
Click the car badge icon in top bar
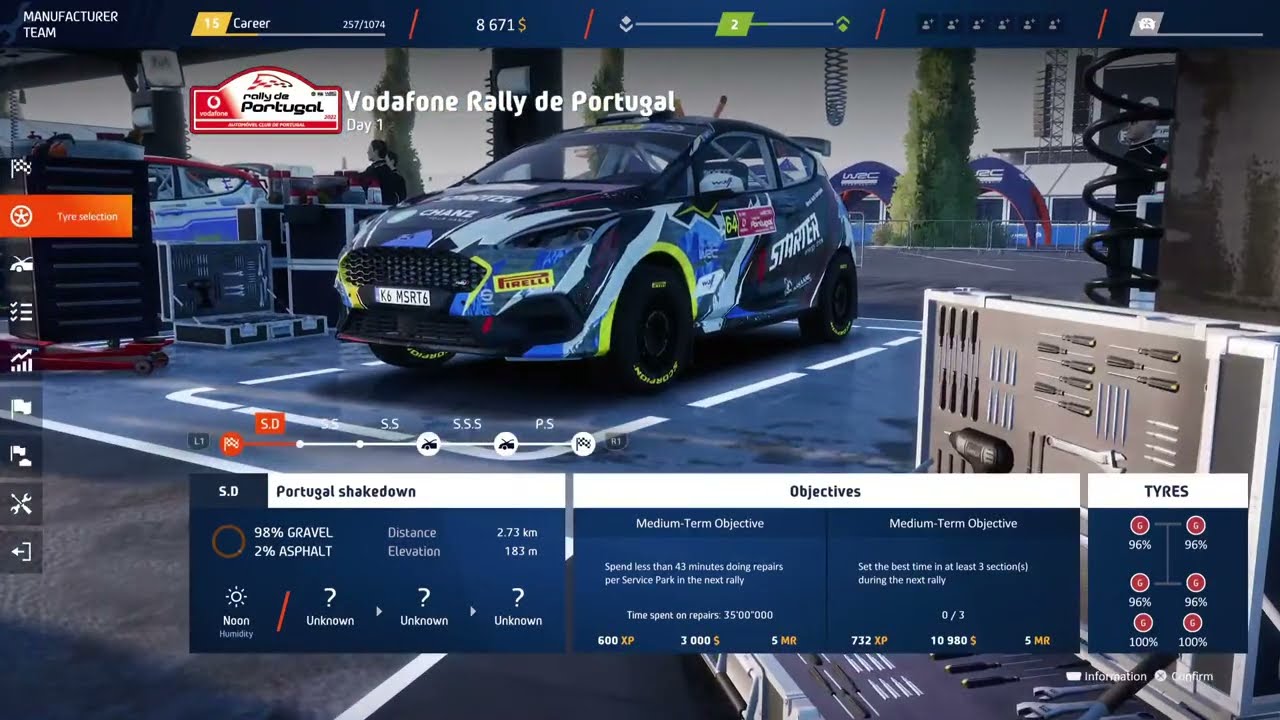pyautogui.click(x=1147, y=24)
